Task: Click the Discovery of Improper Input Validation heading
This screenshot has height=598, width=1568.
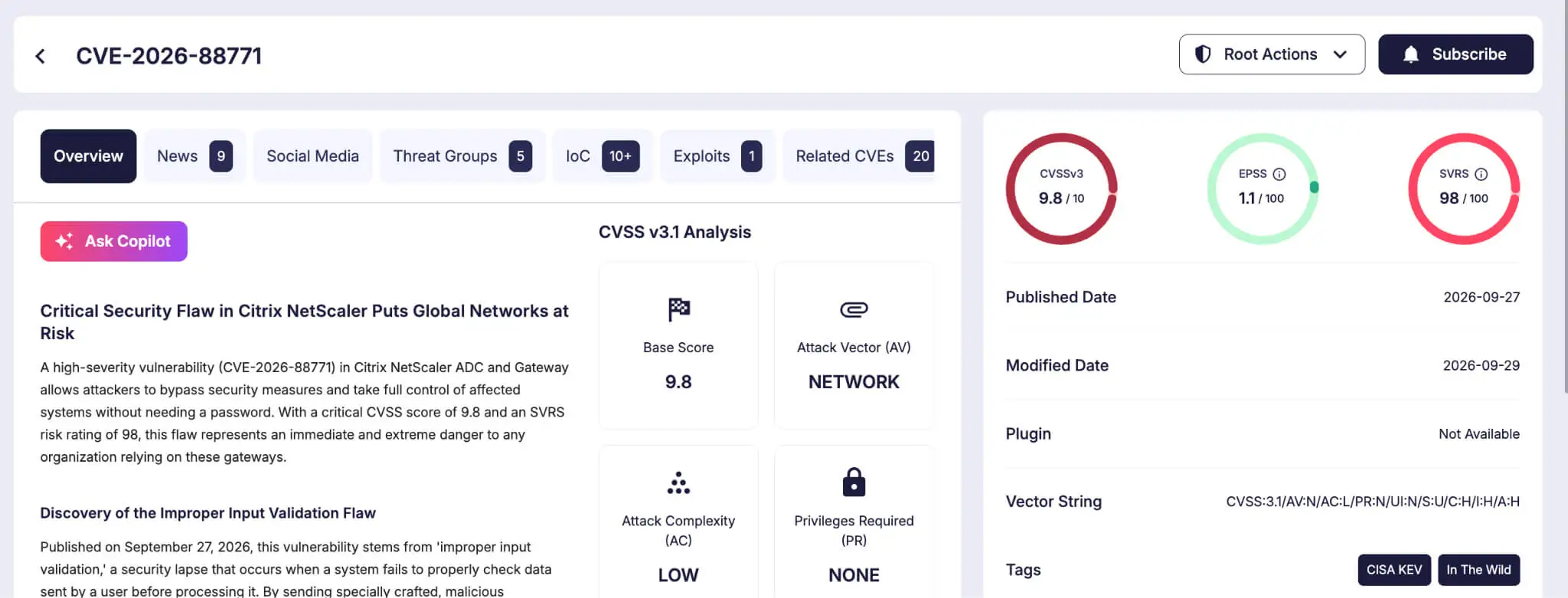Action: click(x=208, y=513)
